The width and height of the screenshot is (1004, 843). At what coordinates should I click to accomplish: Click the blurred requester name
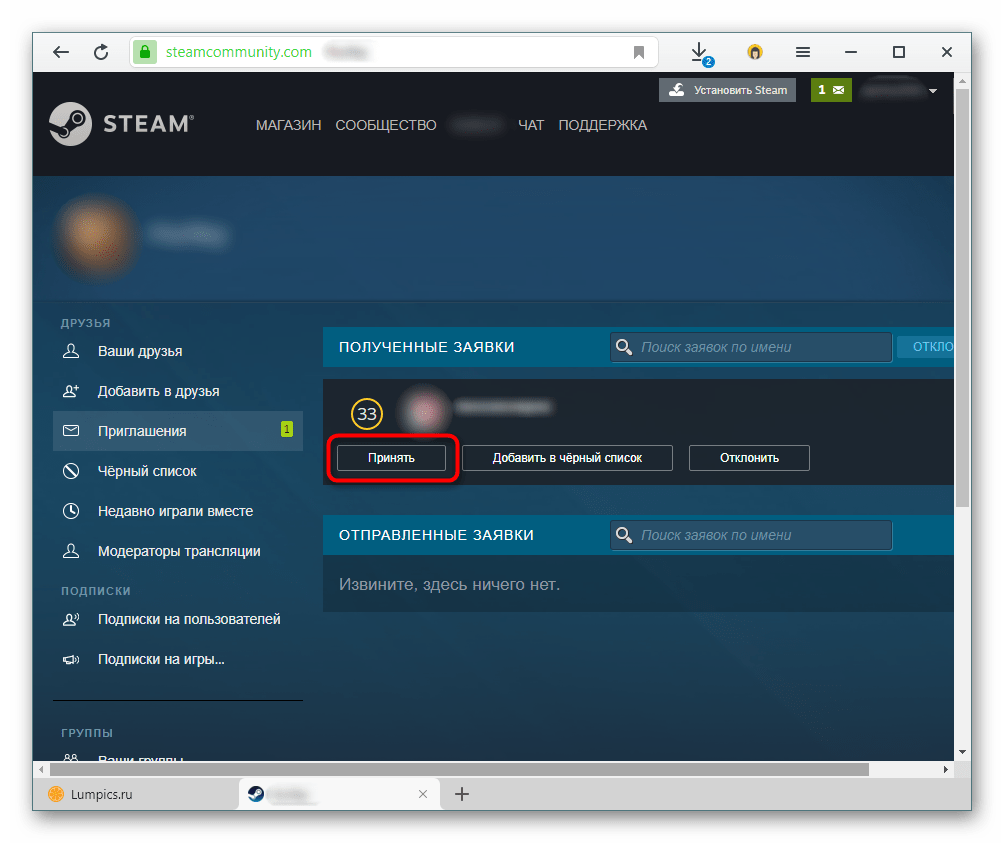[x=504, y=406]
